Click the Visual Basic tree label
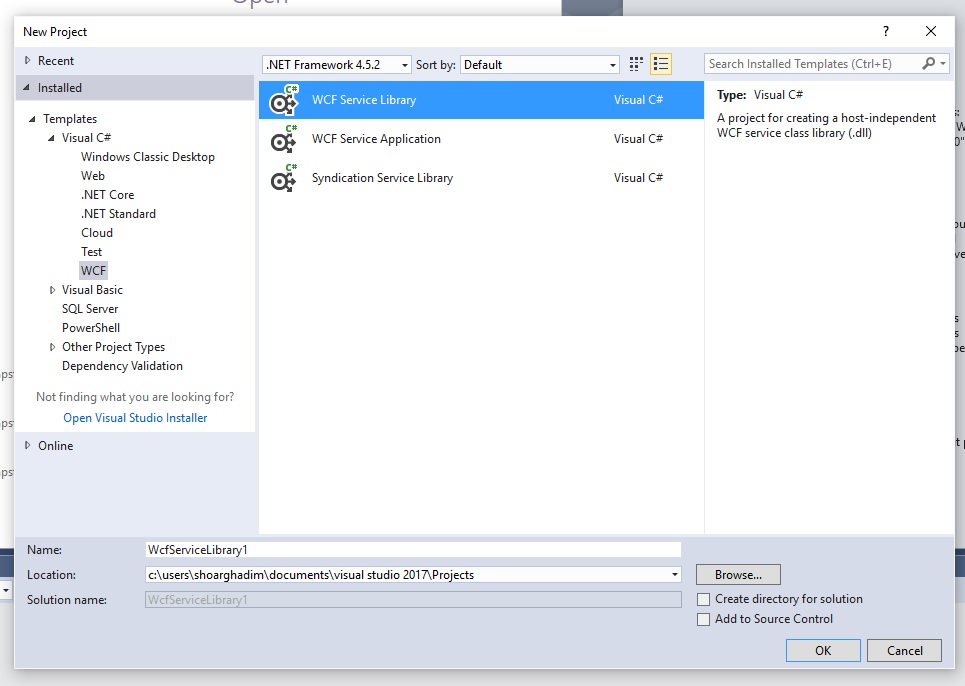Image resolution: width=965 pixels, height=686 pixels. [x=92, y=290]
